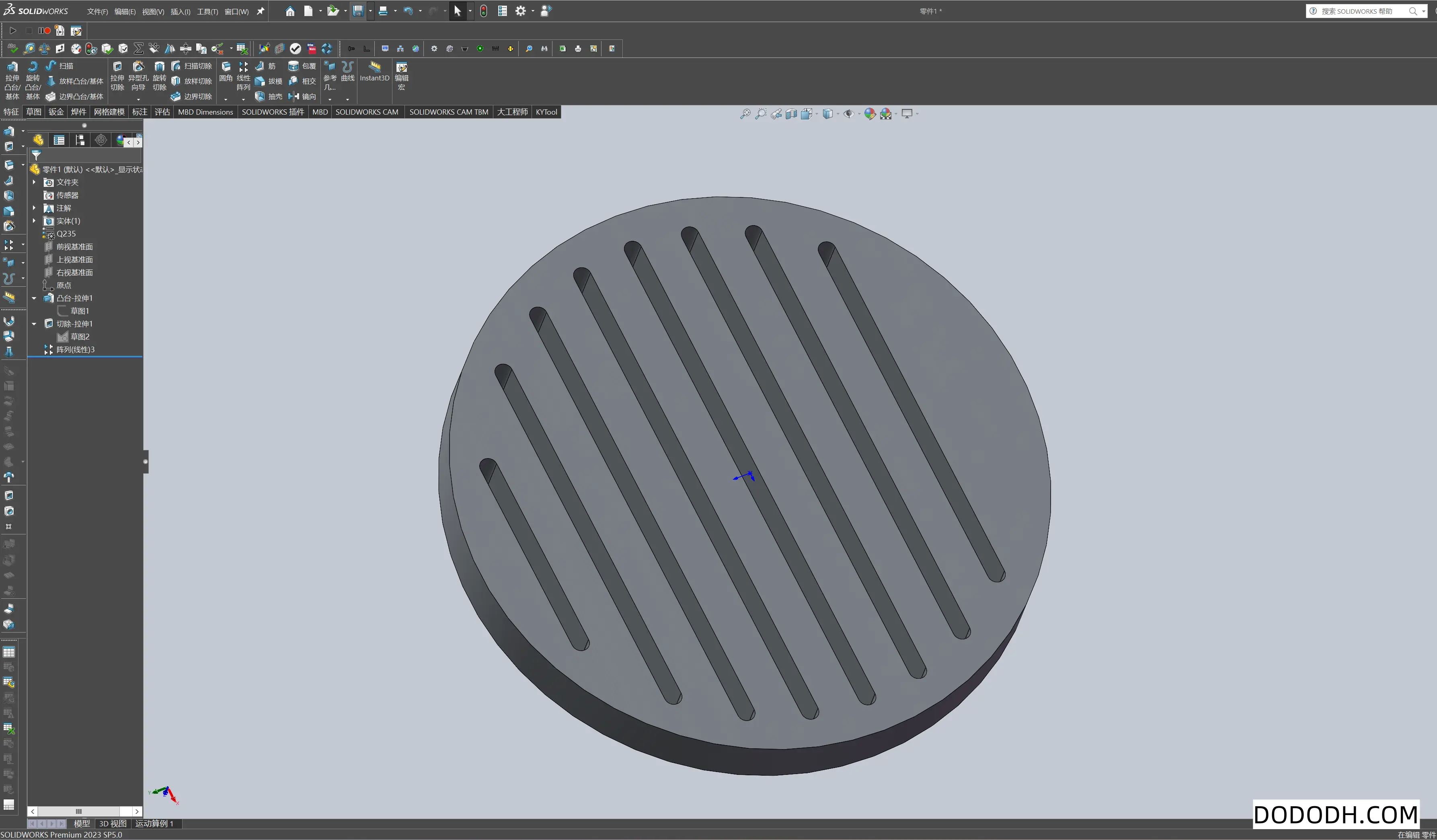The width and height of the screenshot is (1437, 840).
Task: Click the 包覆 (Wrap) button
Action: [302, 66]
